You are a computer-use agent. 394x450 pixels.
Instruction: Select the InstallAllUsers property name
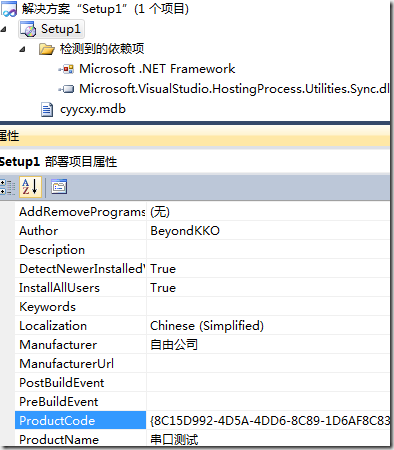click(x=80, y=288)
